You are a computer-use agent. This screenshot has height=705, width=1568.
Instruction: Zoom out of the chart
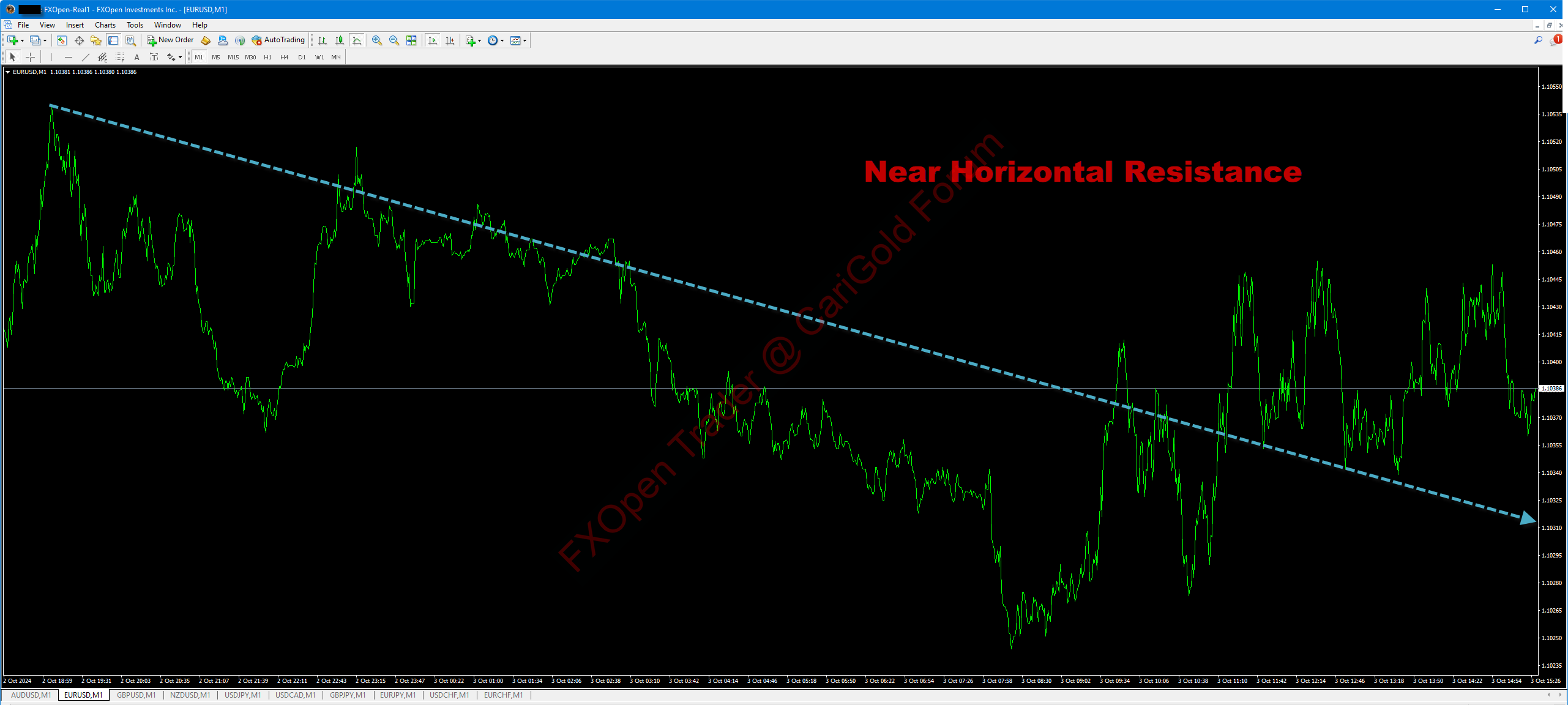point(394,40)
